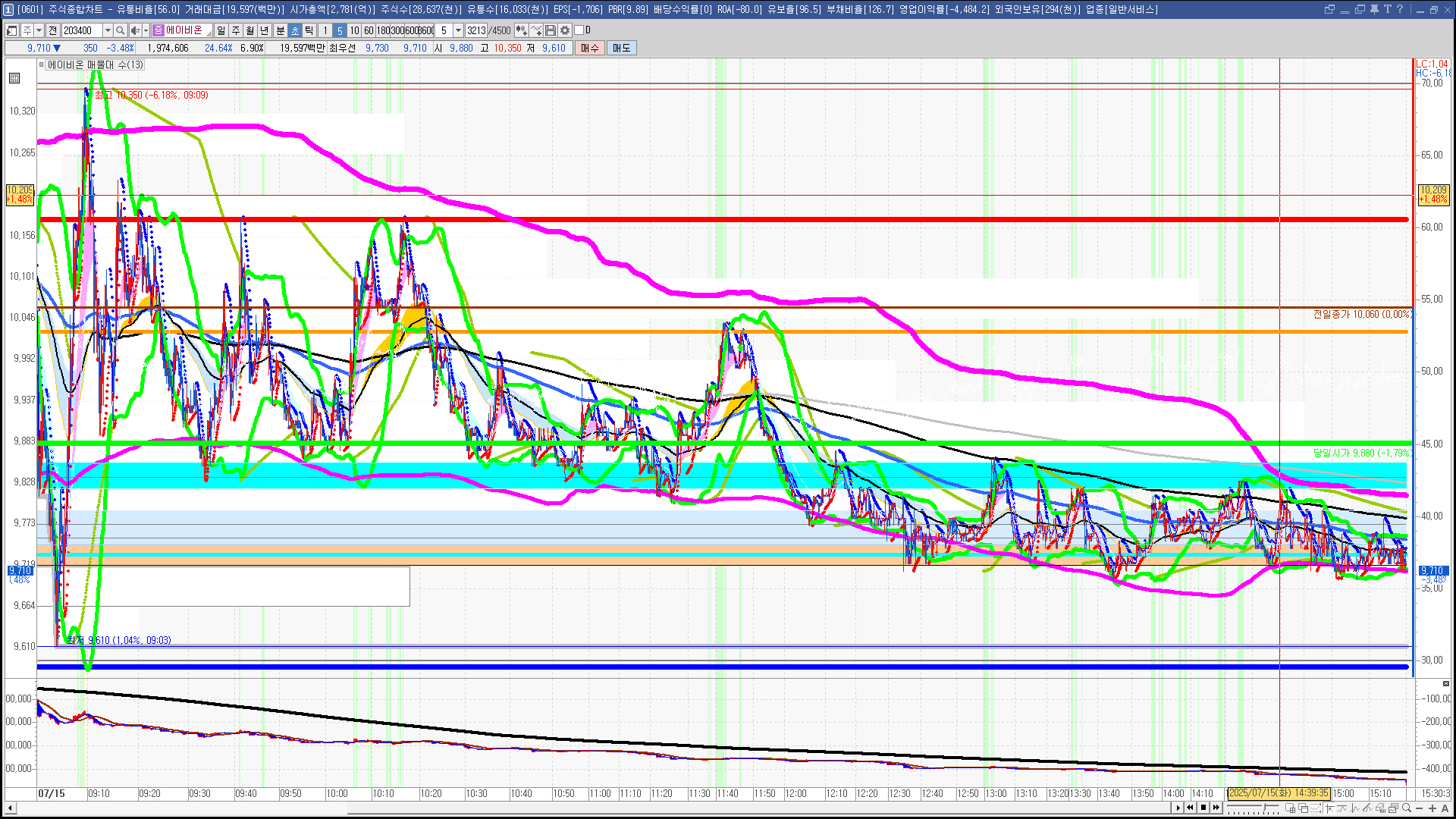
Task: Toggle the 초 (seconds) chart period button
Action: [295, 30]
